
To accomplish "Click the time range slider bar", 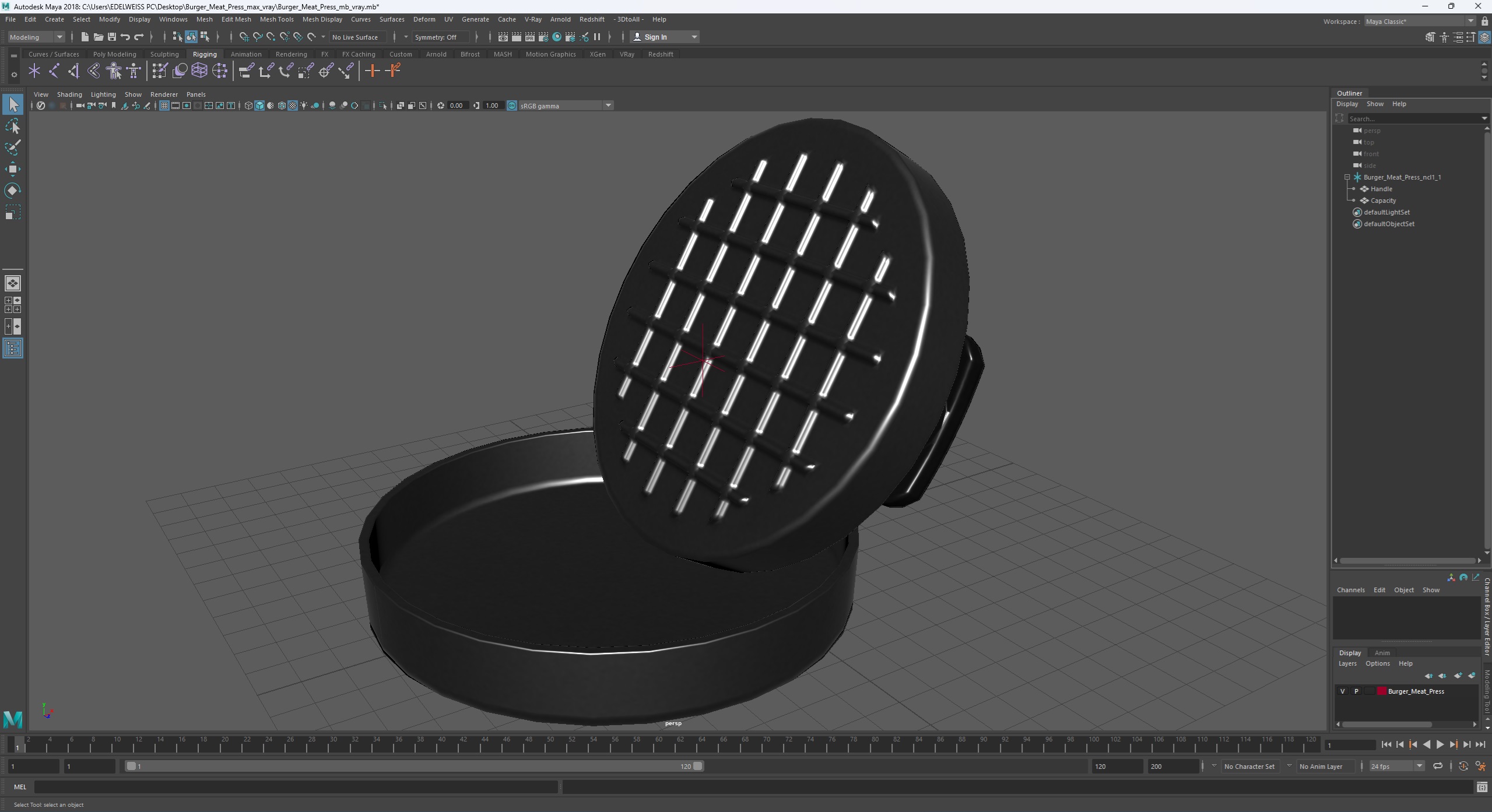I will pos(415,767).
